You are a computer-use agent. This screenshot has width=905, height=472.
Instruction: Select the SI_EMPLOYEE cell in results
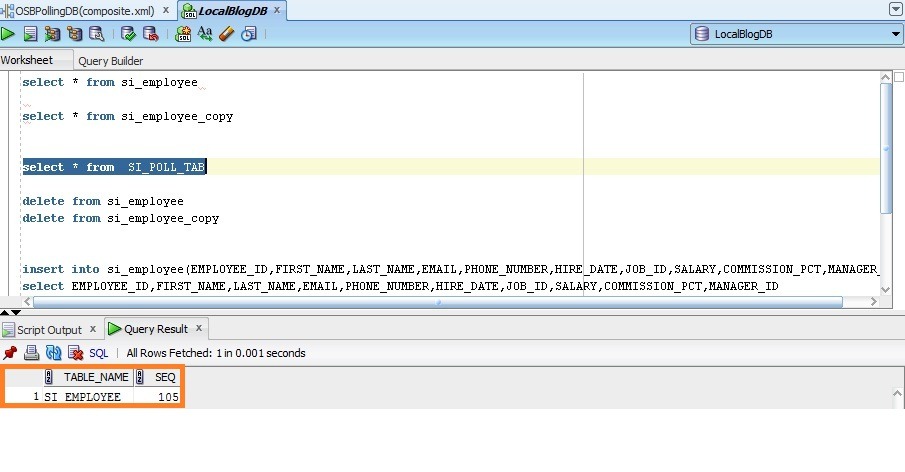84,397
